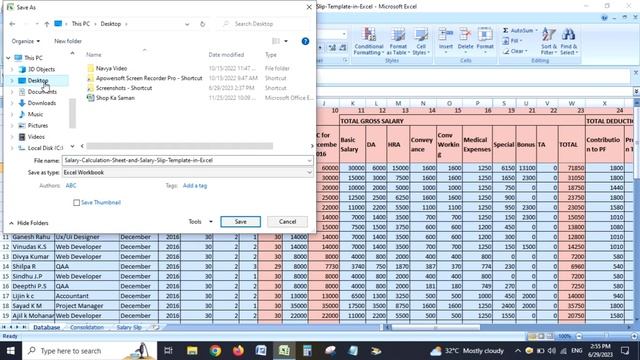Screen dimensions: 640x360
Task: Select 3D Objects in the navigation tree
Action: pos(41,69)
